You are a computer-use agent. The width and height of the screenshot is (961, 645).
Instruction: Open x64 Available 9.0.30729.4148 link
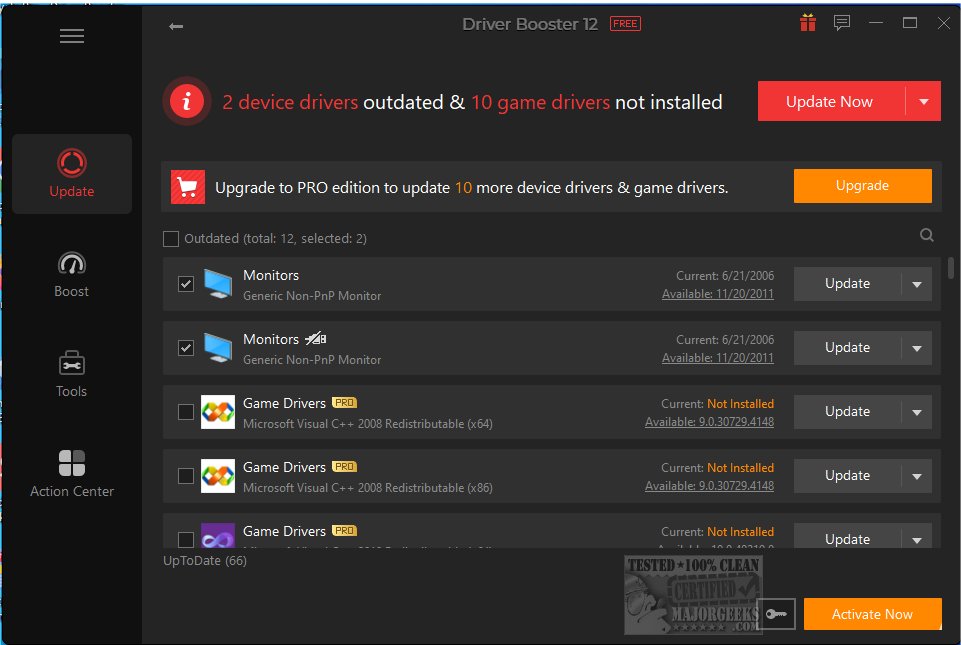(x=709, y=422)
